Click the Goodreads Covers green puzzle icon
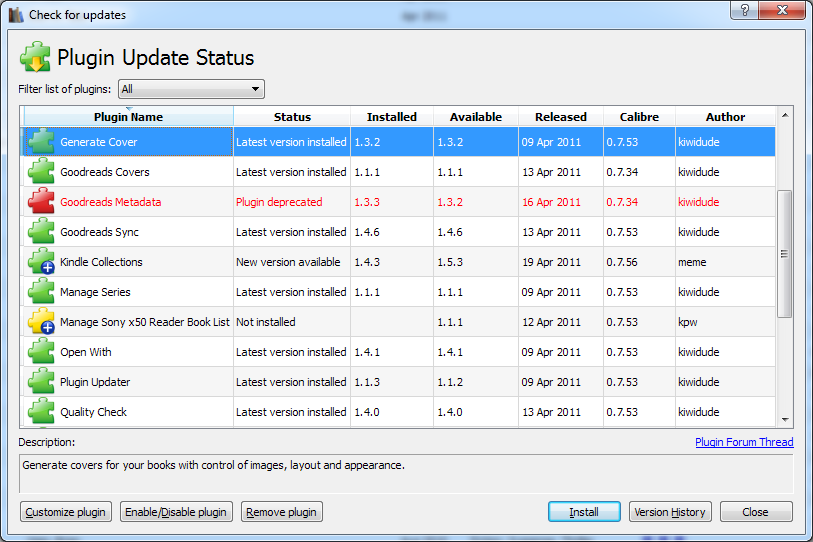The height and width of the screenshot is (542, 813). (41, 172)
